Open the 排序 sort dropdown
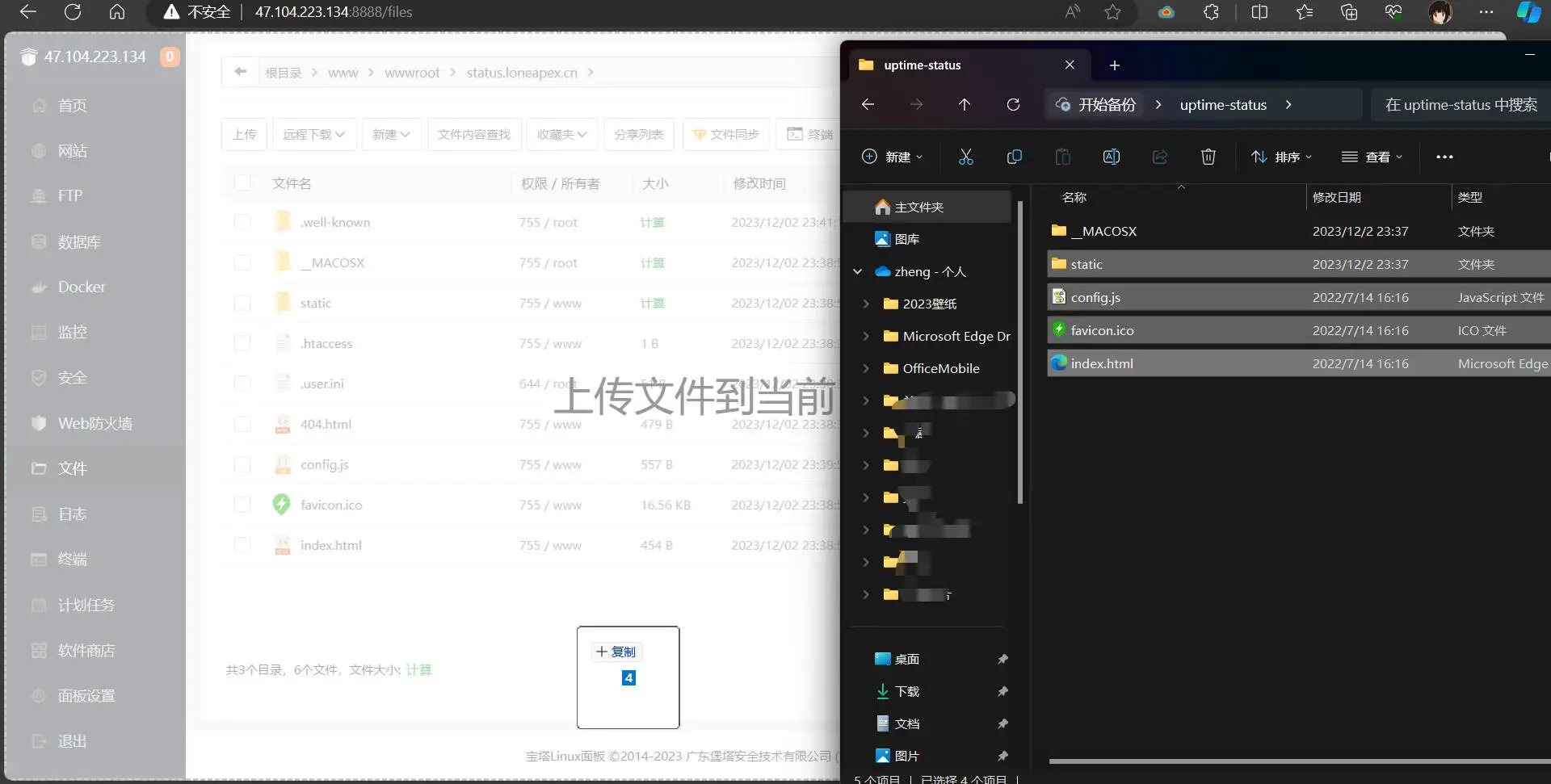The height and width of the screenshot is (784, 1551). (1281, 157)
